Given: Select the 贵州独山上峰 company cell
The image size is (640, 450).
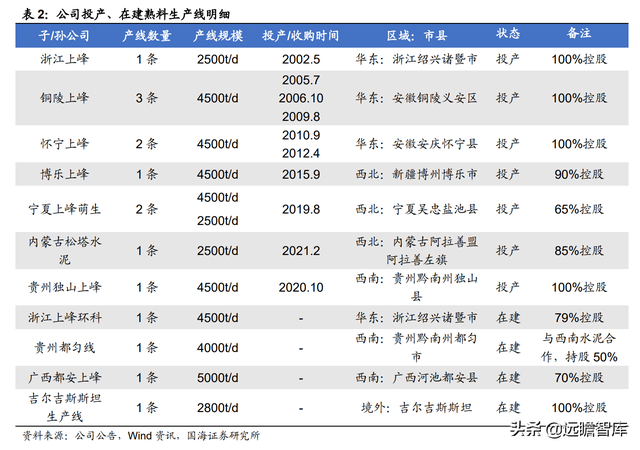Looking at the screenshot, I should click(x=64, y=287).
